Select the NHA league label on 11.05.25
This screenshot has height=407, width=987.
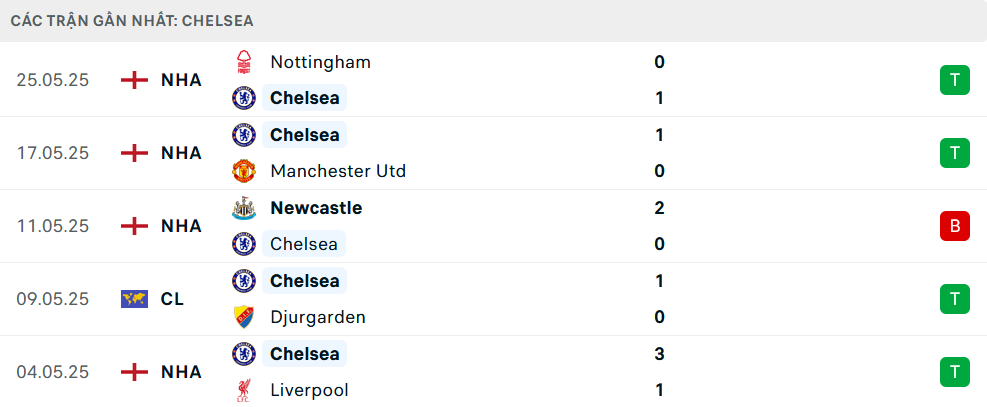(x=181, y=226)
